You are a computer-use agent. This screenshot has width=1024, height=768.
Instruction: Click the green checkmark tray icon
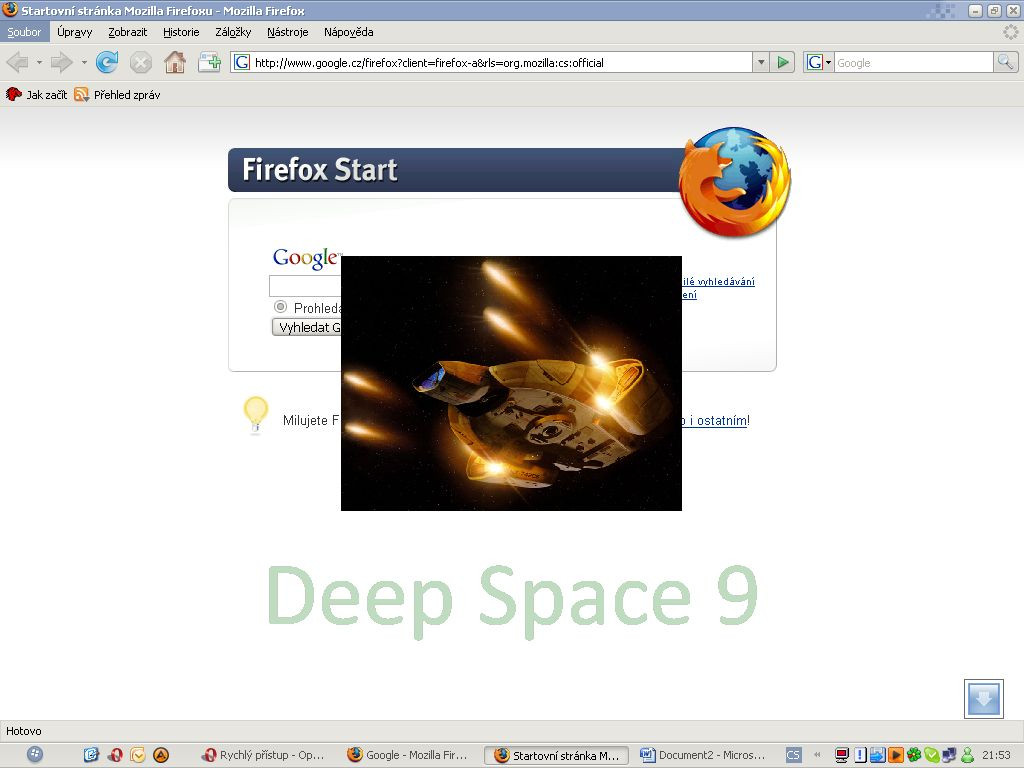931,755
